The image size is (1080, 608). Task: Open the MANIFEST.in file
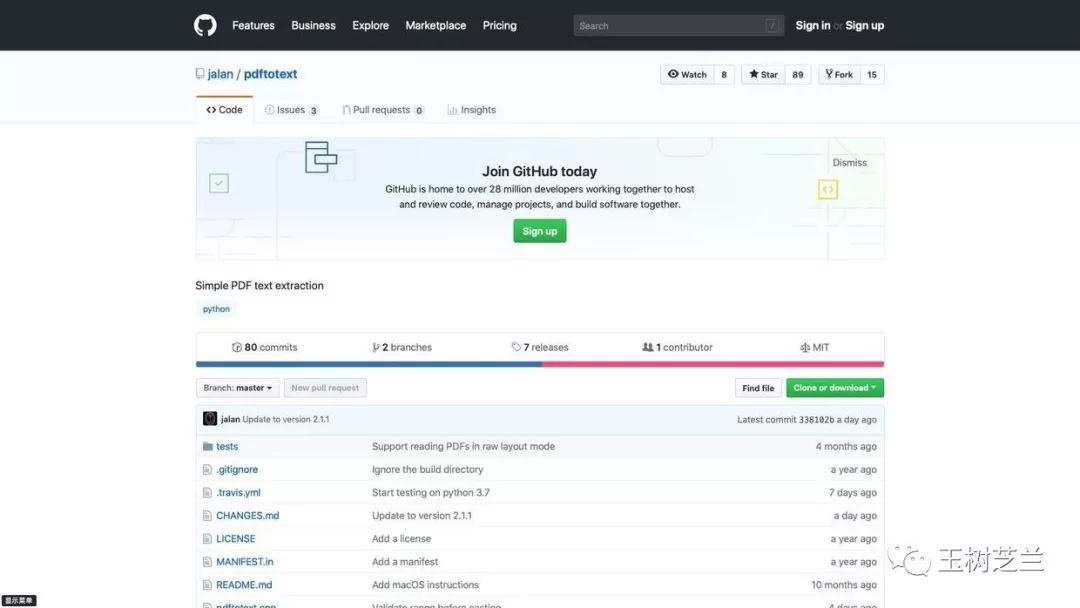coord(245,562)
